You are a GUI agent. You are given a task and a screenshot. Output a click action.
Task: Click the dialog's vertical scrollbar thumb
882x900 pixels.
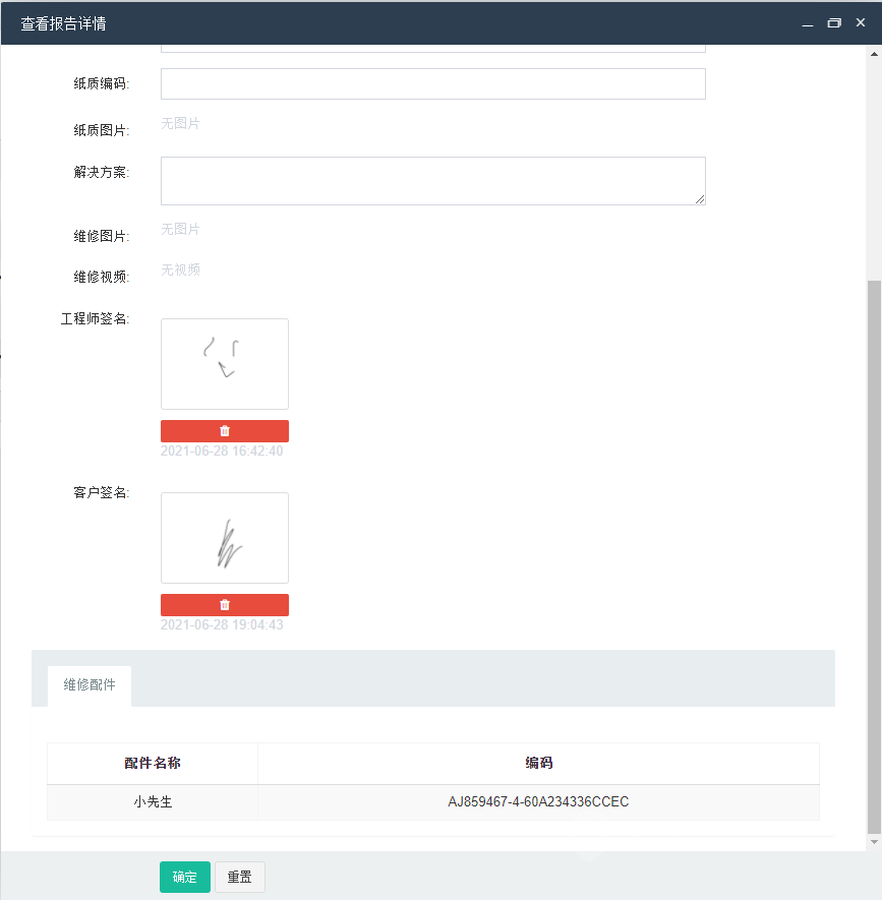coord(873,555)
